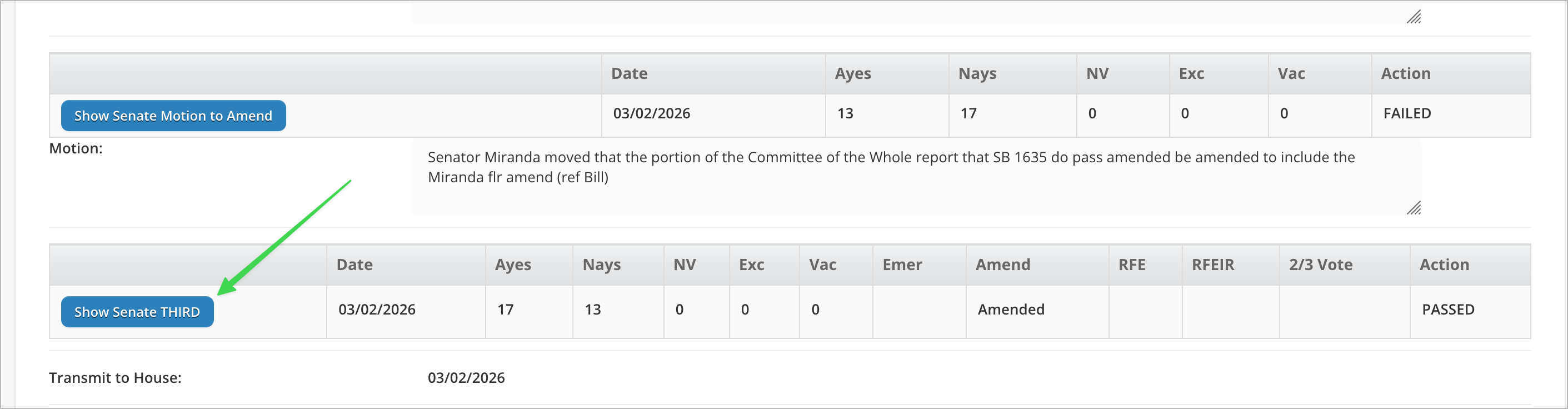Screen dimensions: 1568x409
Task: Click the Transmit to House date 03/02/2026
Action: [x=466, y=377]
